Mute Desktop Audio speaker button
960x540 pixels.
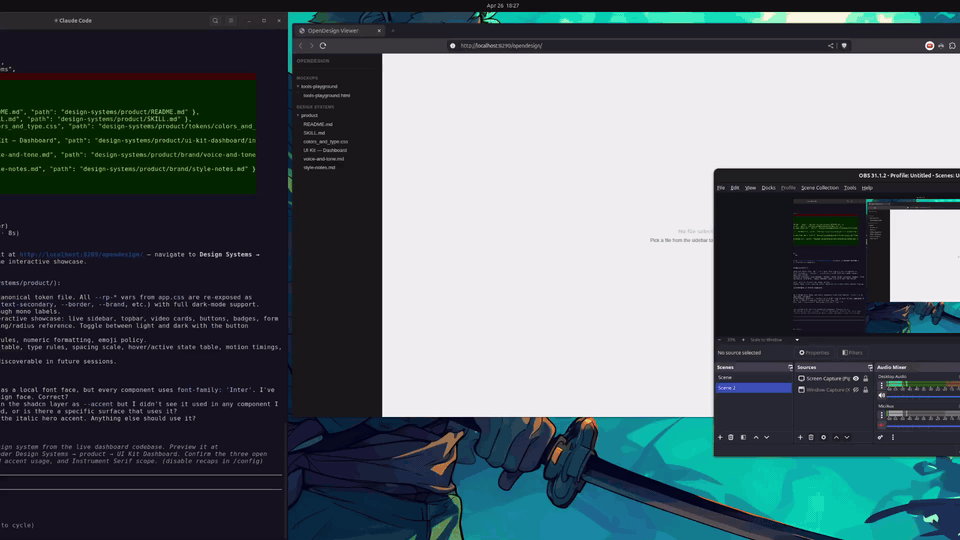(x=882, y=396)
